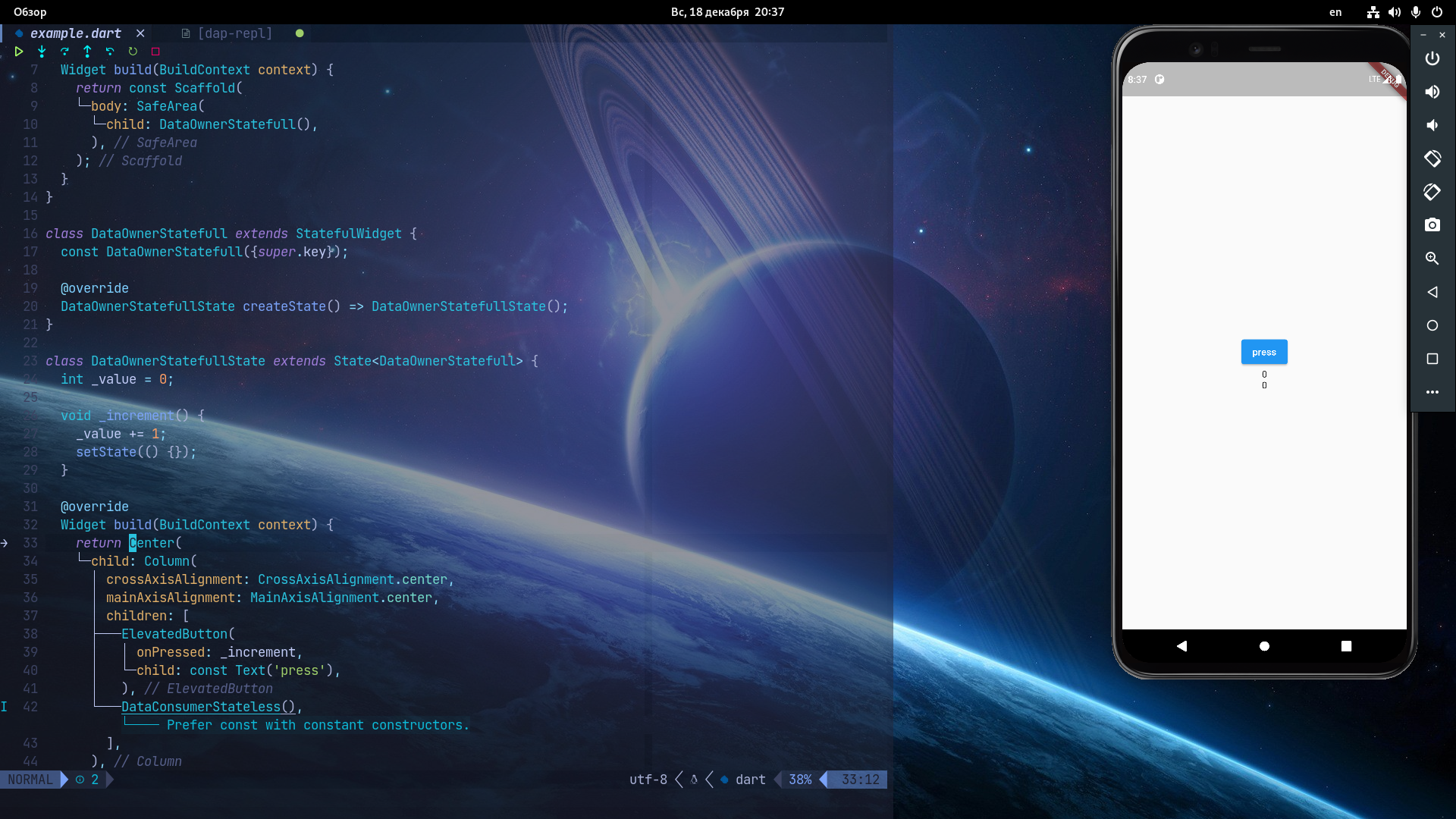Open the 'en' keyboard layout menu
Image resolution: width=1456 pixels, height=819 pixels.
(1335, 12)
